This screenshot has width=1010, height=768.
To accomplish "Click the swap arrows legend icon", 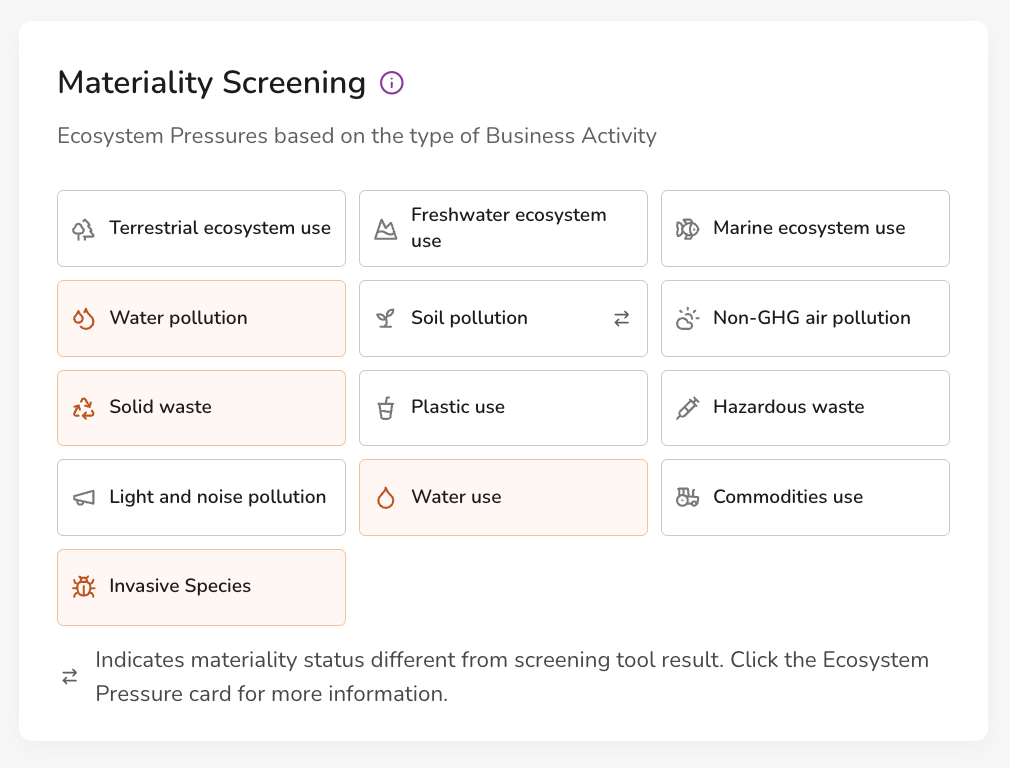I will [x=70, y=677].
